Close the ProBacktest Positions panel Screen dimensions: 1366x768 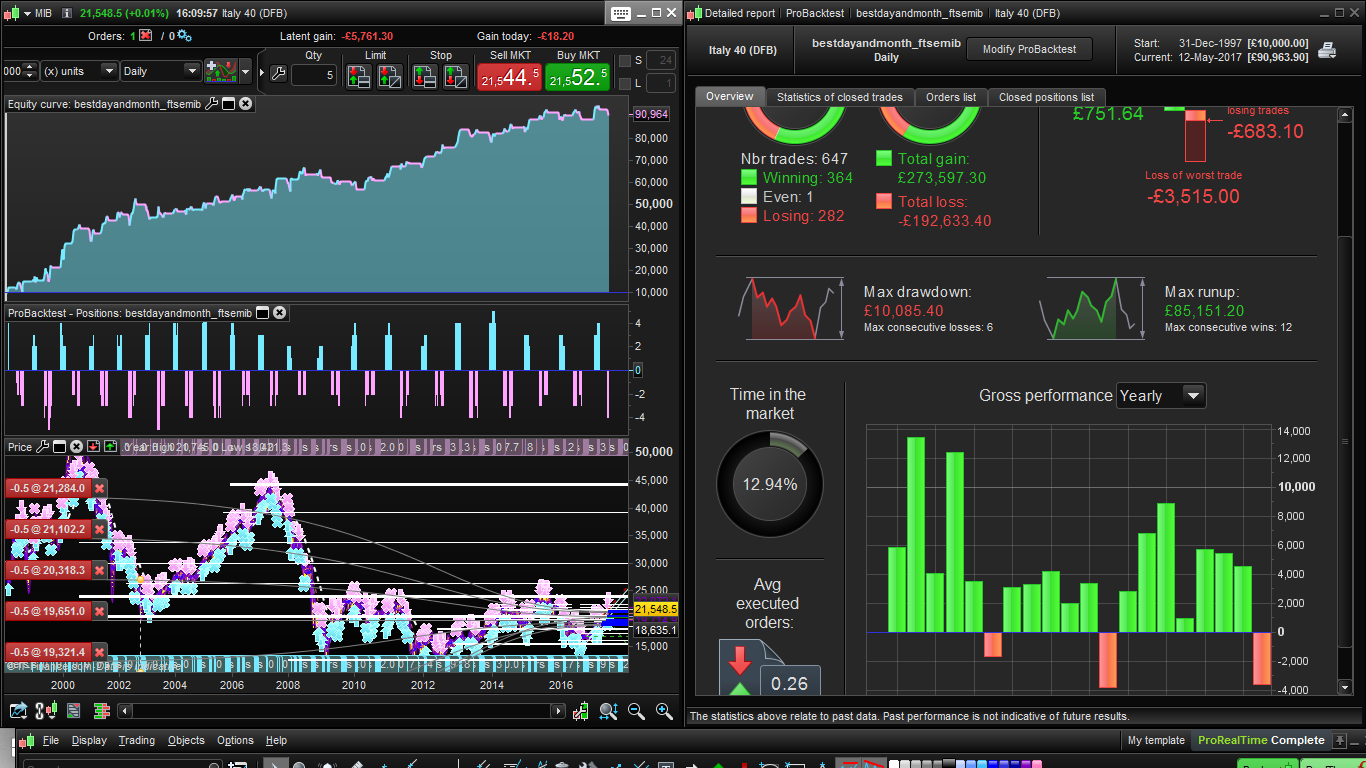click(279, 313)
